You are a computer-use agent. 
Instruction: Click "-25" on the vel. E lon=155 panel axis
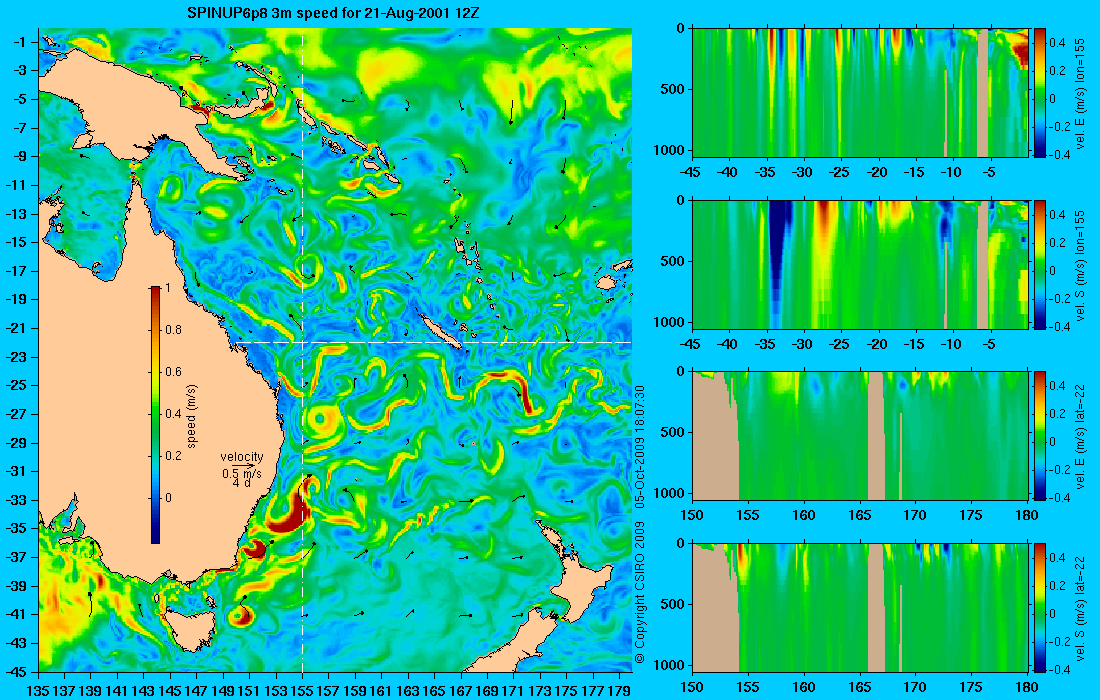(839, 172)
